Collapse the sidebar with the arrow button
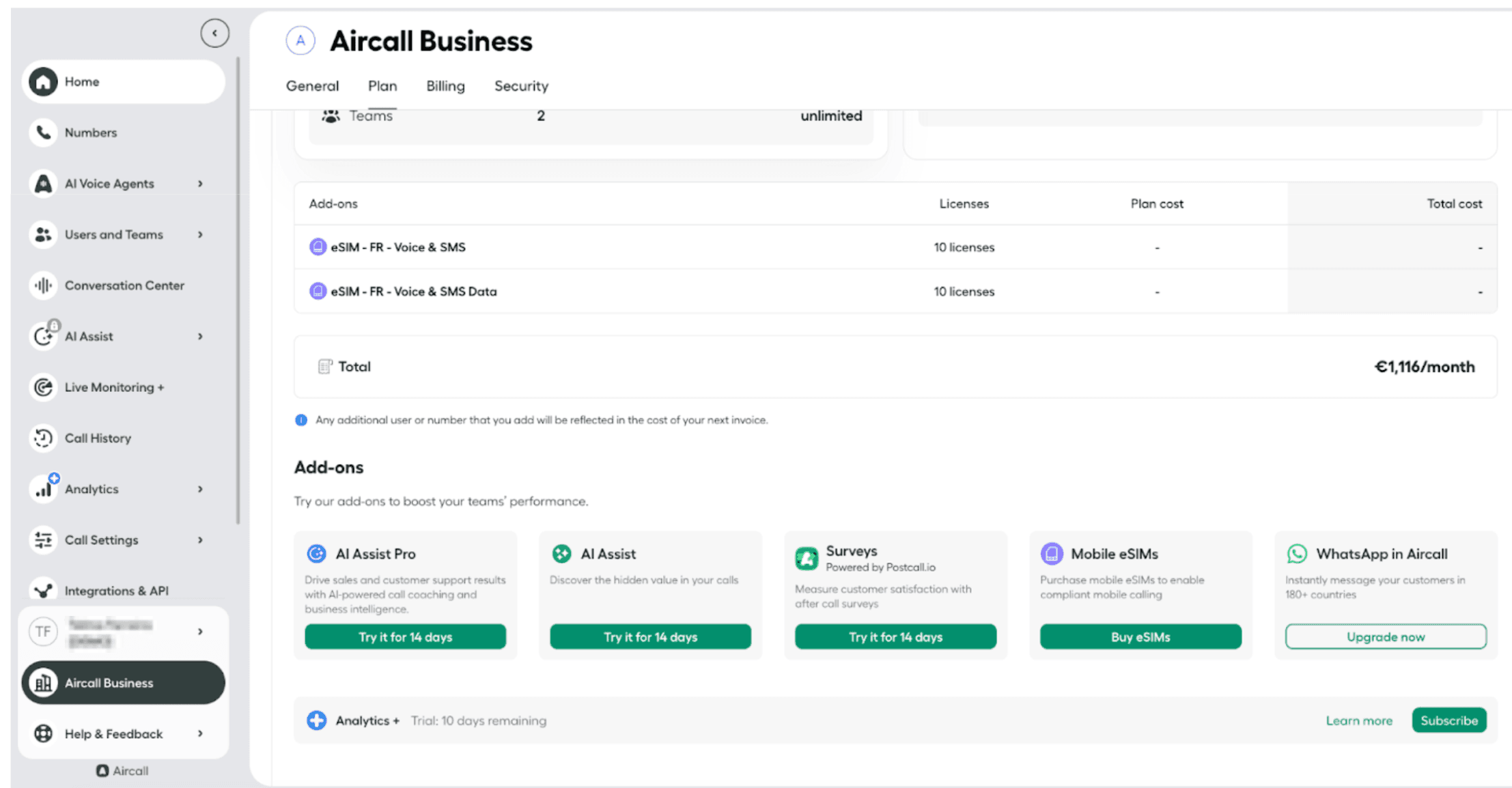Screen dimensions: 1512x788 [x=214, y=33]
